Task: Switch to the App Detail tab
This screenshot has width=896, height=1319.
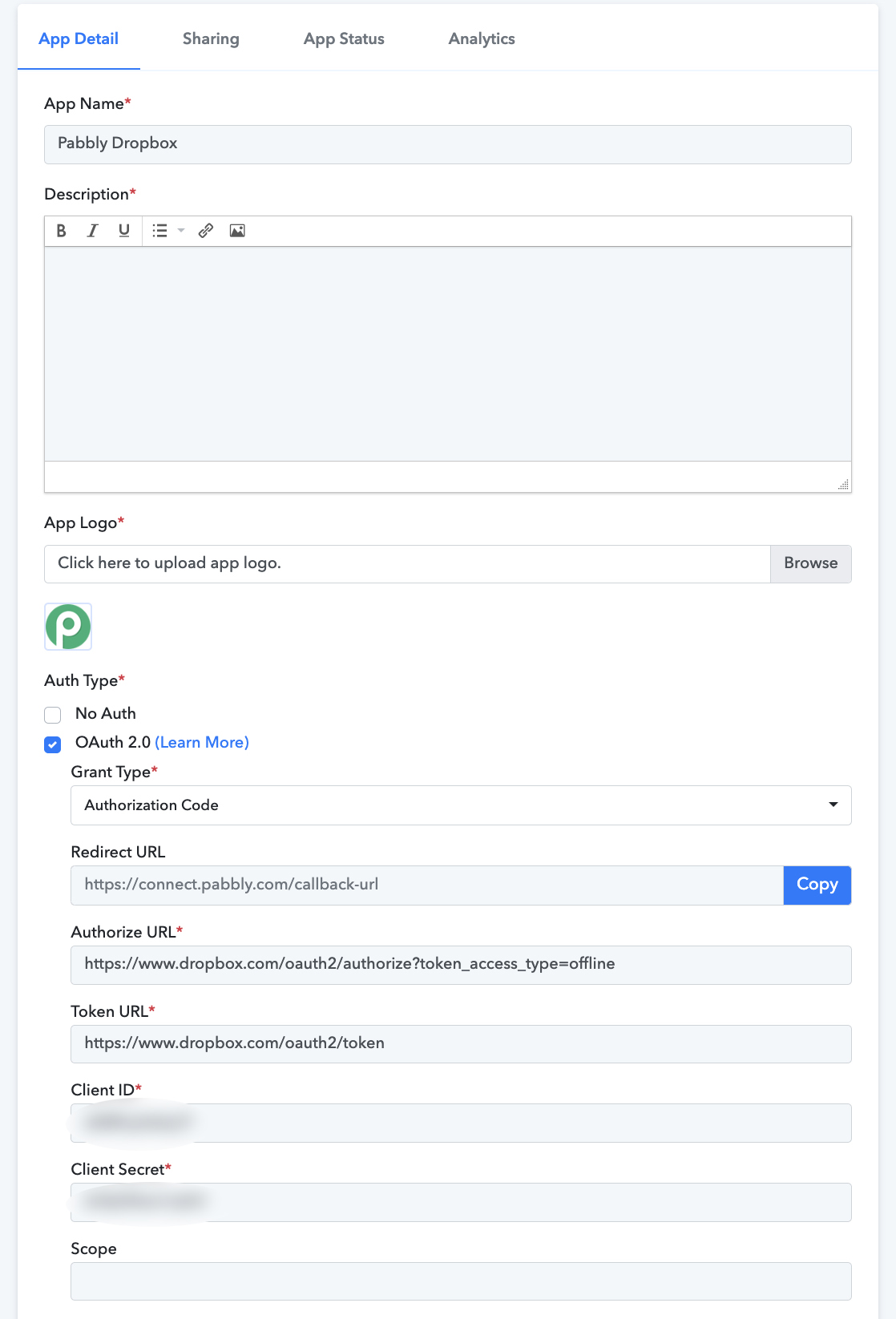Action: click(x=79, y=38)
